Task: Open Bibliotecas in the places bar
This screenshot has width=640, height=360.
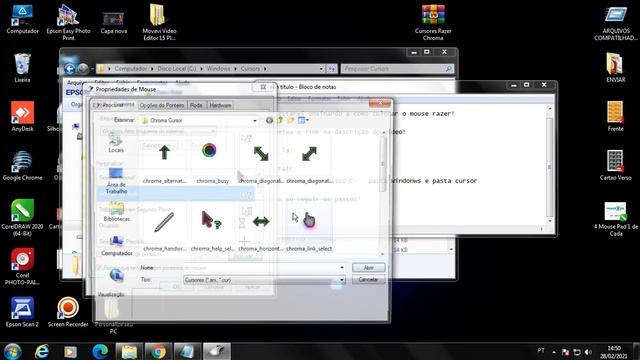Action: click(116, 212)
